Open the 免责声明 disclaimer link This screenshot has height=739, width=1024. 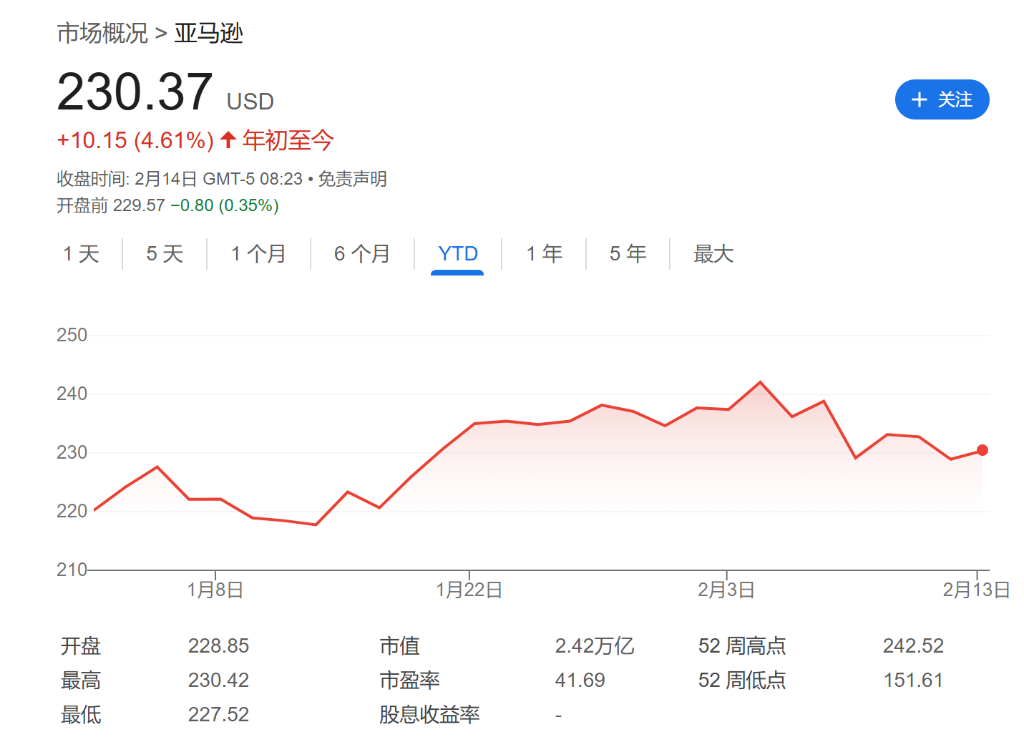(x=352, y=179)
